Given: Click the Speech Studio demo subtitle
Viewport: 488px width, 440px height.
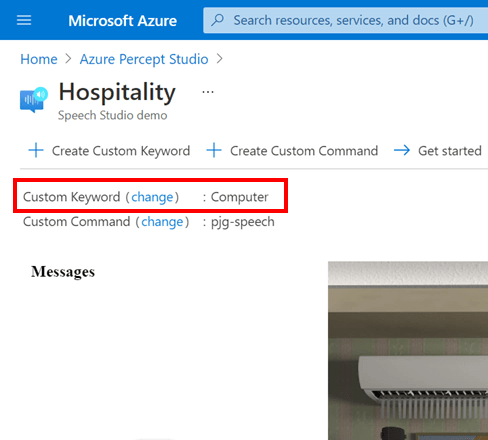Looking at the screenshot, I should point(113,115).
